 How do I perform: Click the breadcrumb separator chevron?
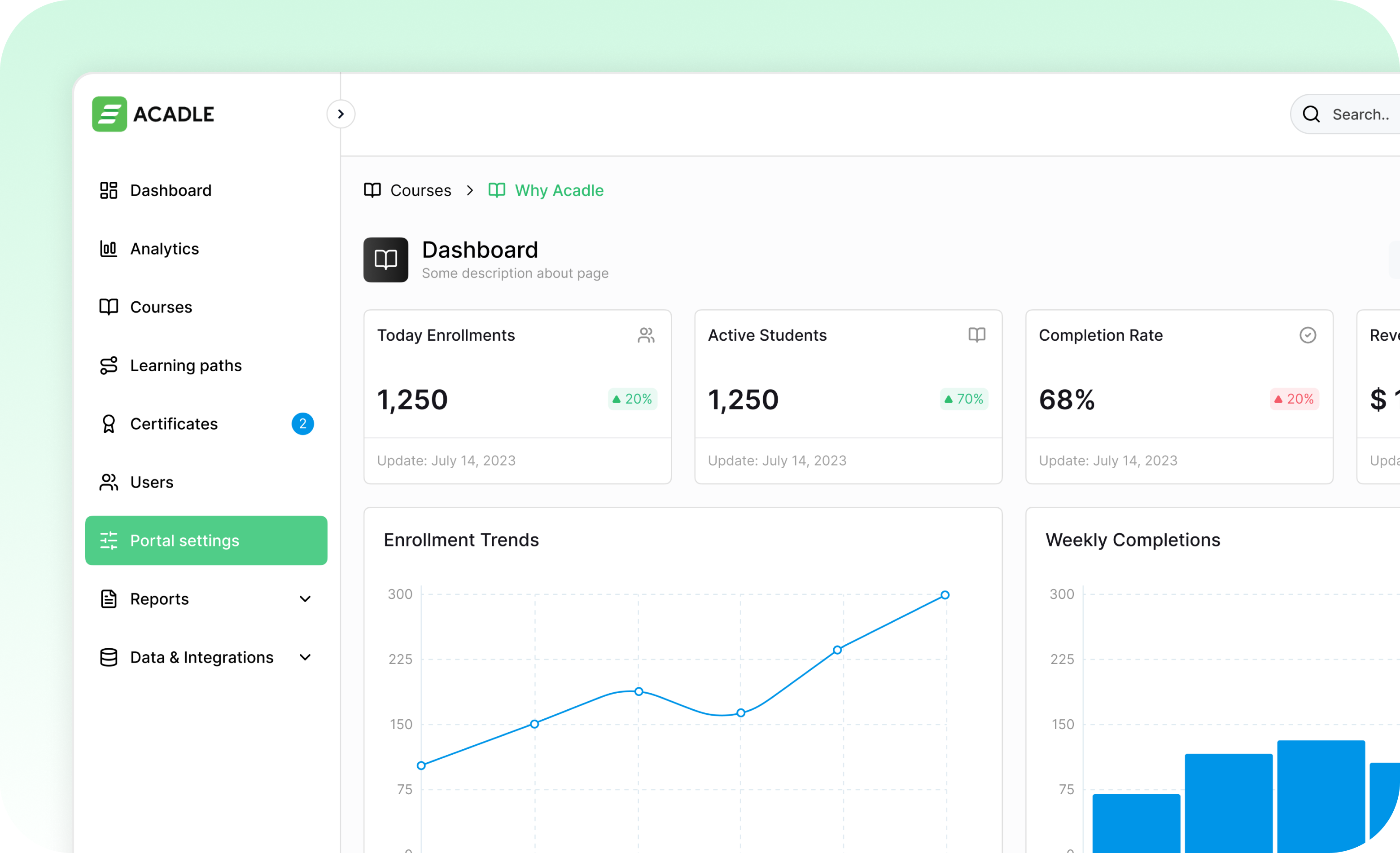tap(470, 190)
